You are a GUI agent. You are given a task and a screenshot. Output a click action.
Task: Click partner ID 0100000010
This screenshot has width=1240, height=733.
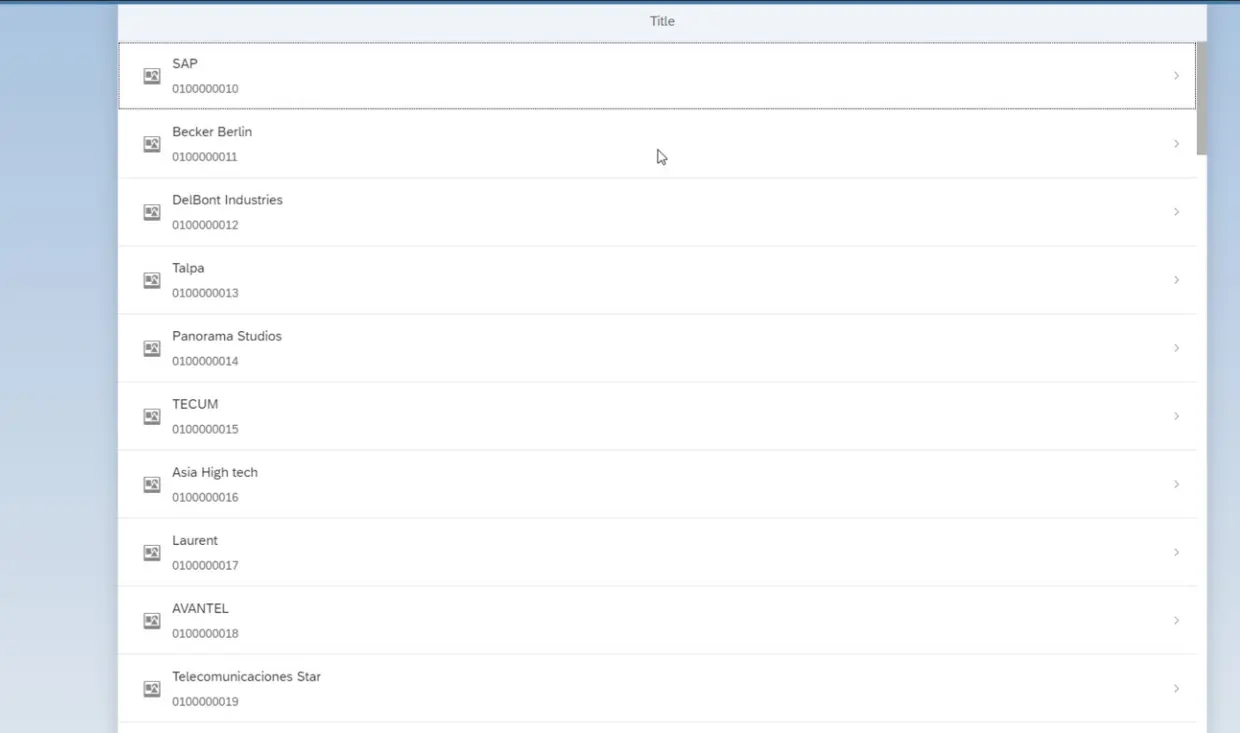click(205, 88)
